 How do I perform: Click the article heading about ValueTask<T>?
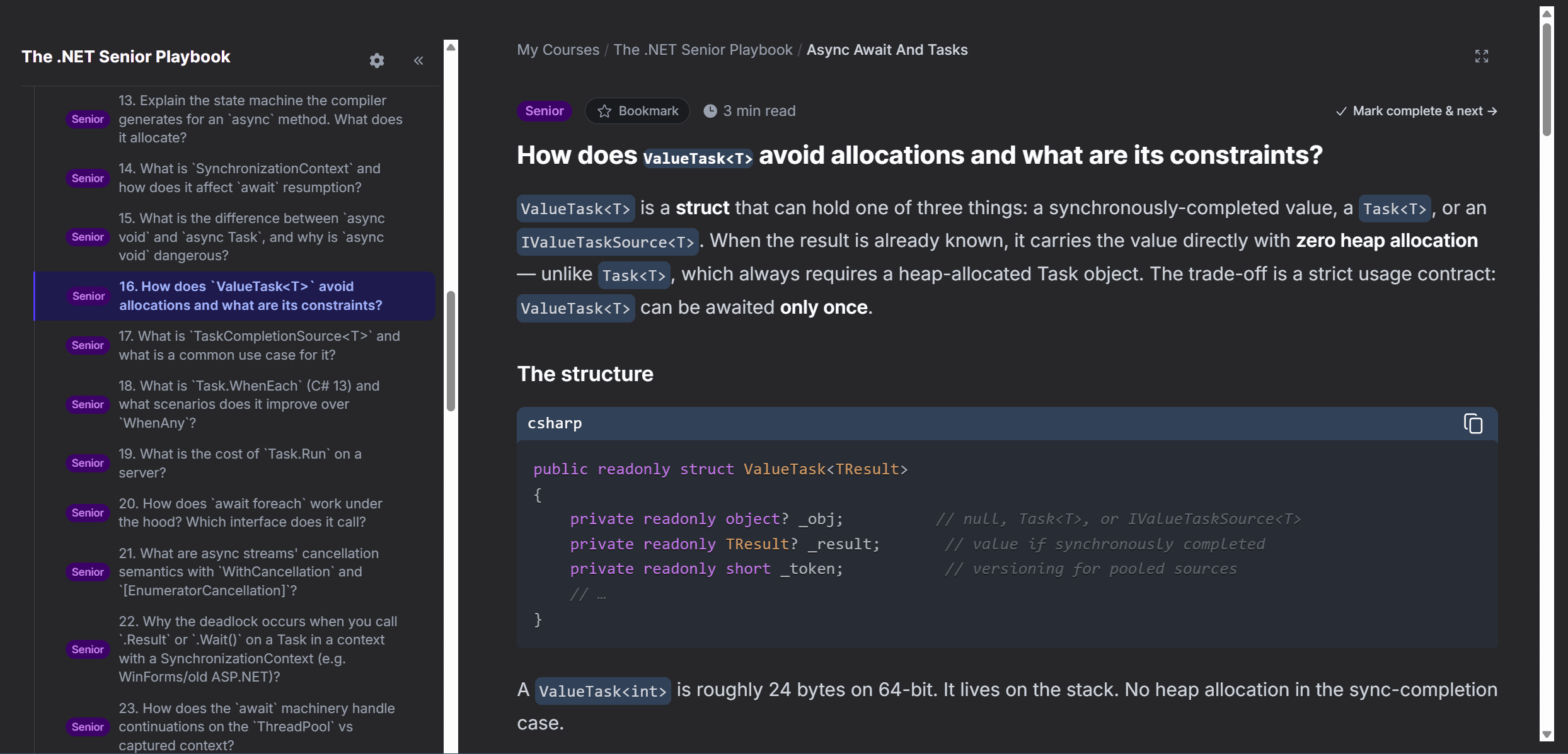[919, 156]
